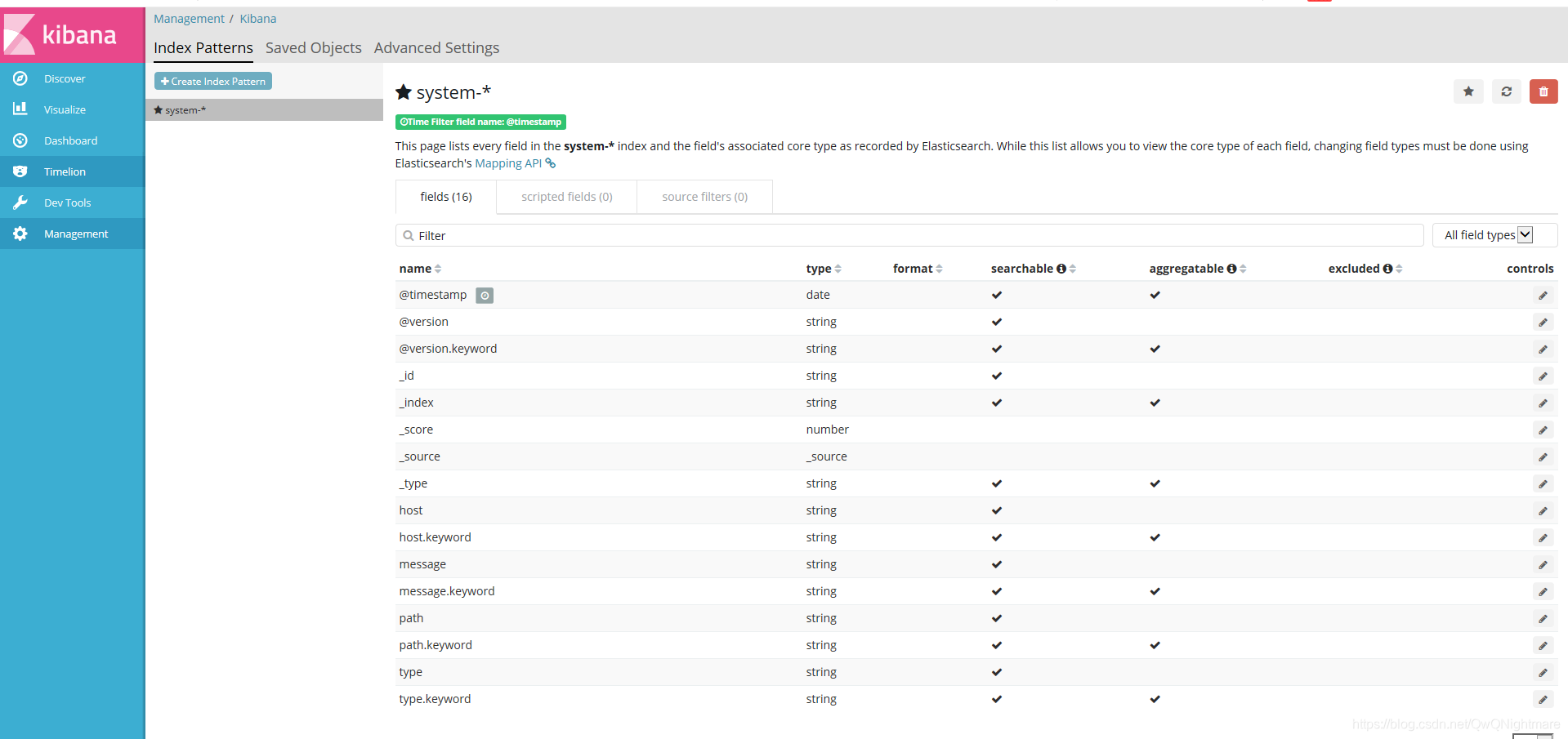Click the type.keyword field name
Screen dimensions: 1568x739
pyautogui.click(x=435, y=699)
